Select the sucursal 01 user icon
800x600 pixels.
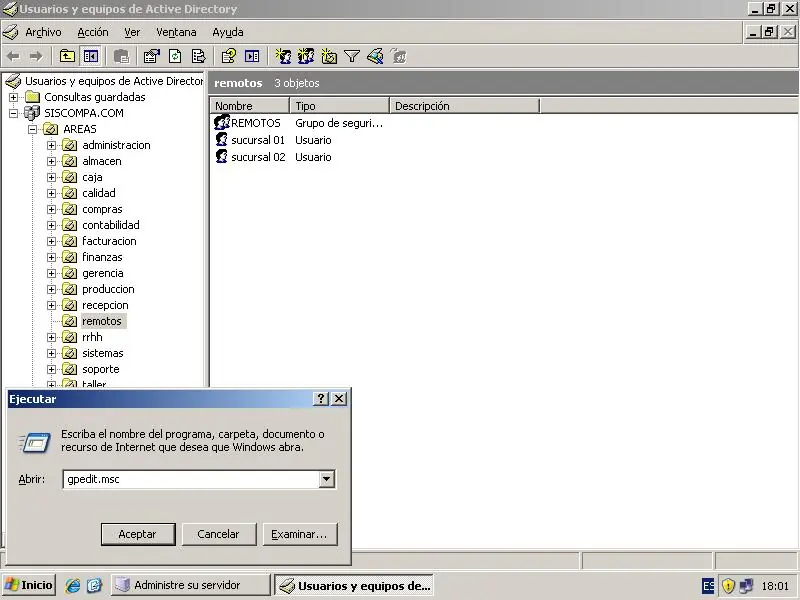pyautogui.click(x=221, y=140)
